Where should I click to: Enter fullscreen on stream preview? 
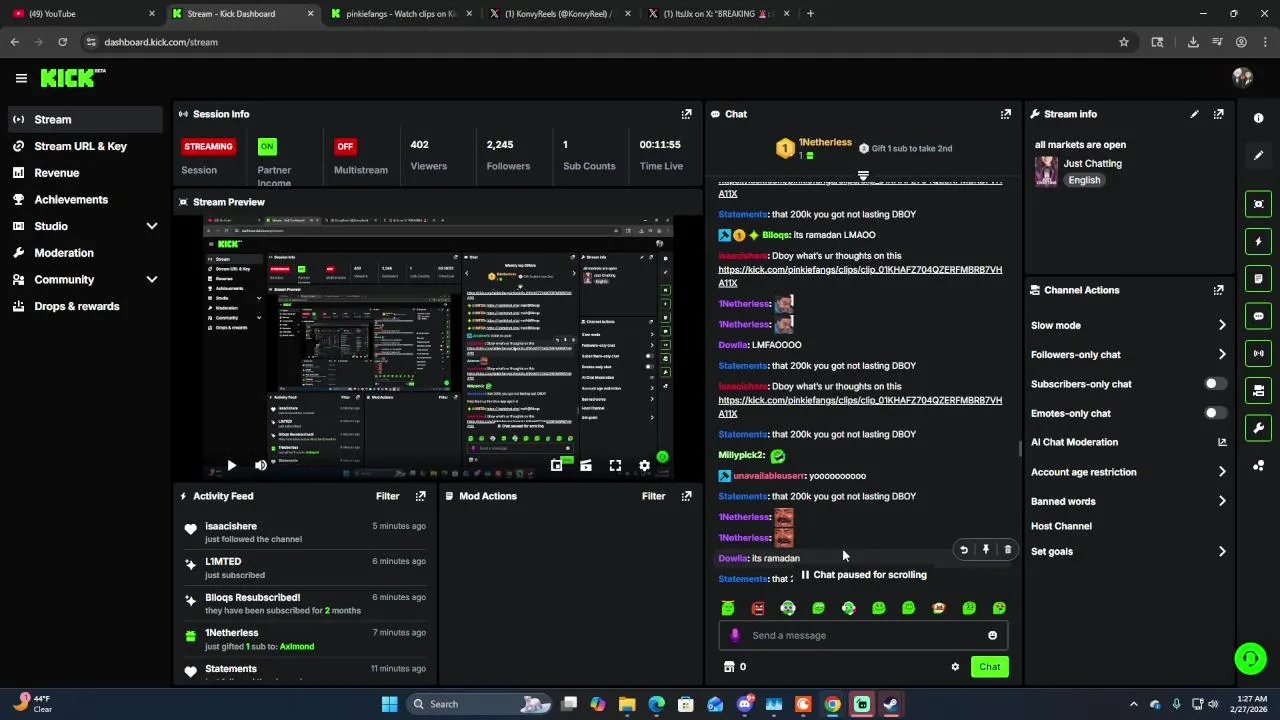(x=615, y=465)
